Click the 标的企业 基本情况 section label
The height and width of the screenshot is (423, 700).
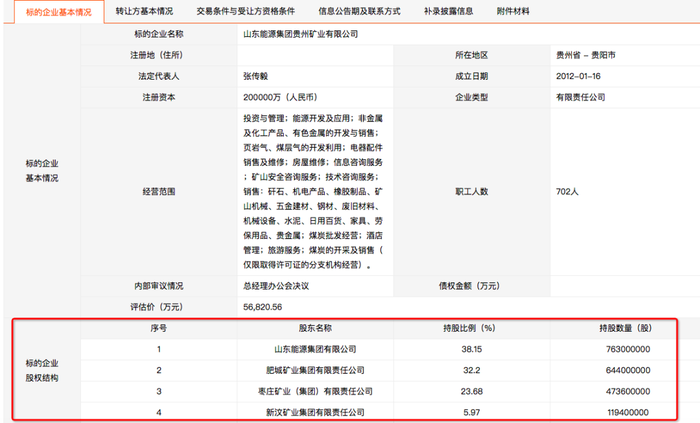[x=42, y=171]
